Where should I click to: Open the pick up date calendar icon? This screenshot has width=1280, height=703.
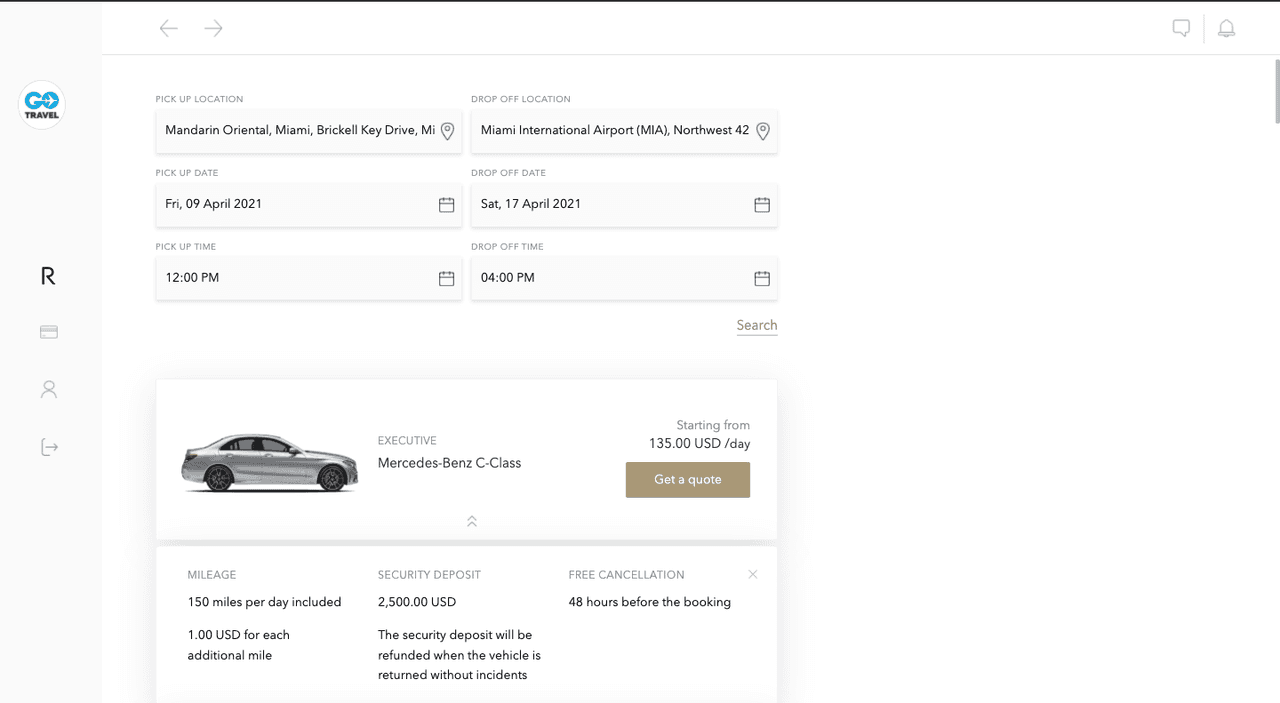click(x=447, y=205)
